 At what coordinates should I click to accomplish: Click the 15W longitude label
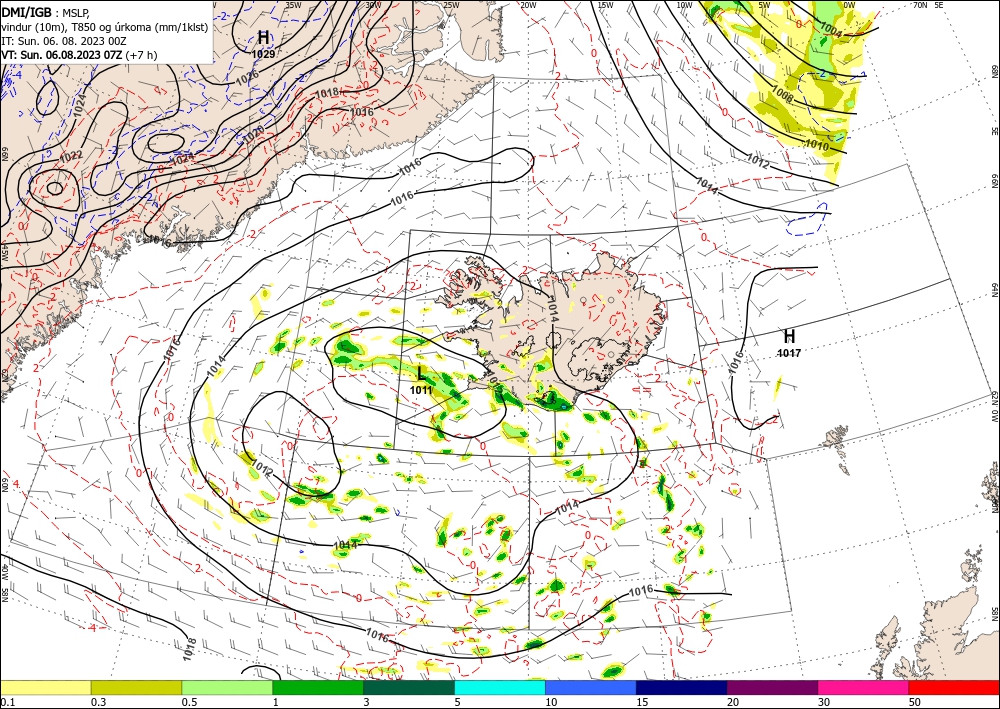click(x=605, y=5)
